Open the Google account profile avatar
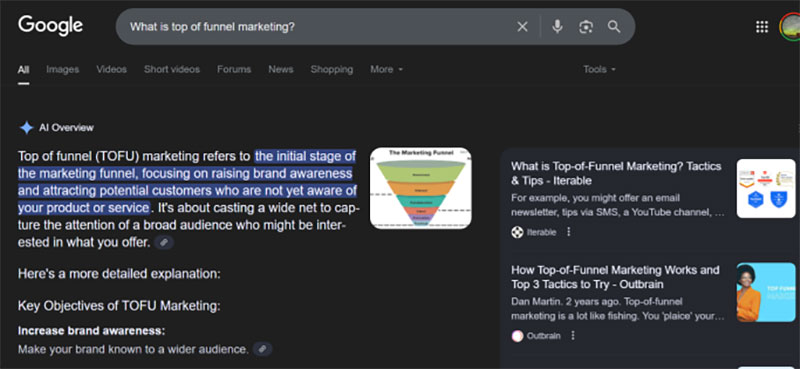The image size is (800, 369). coord(790,27)
